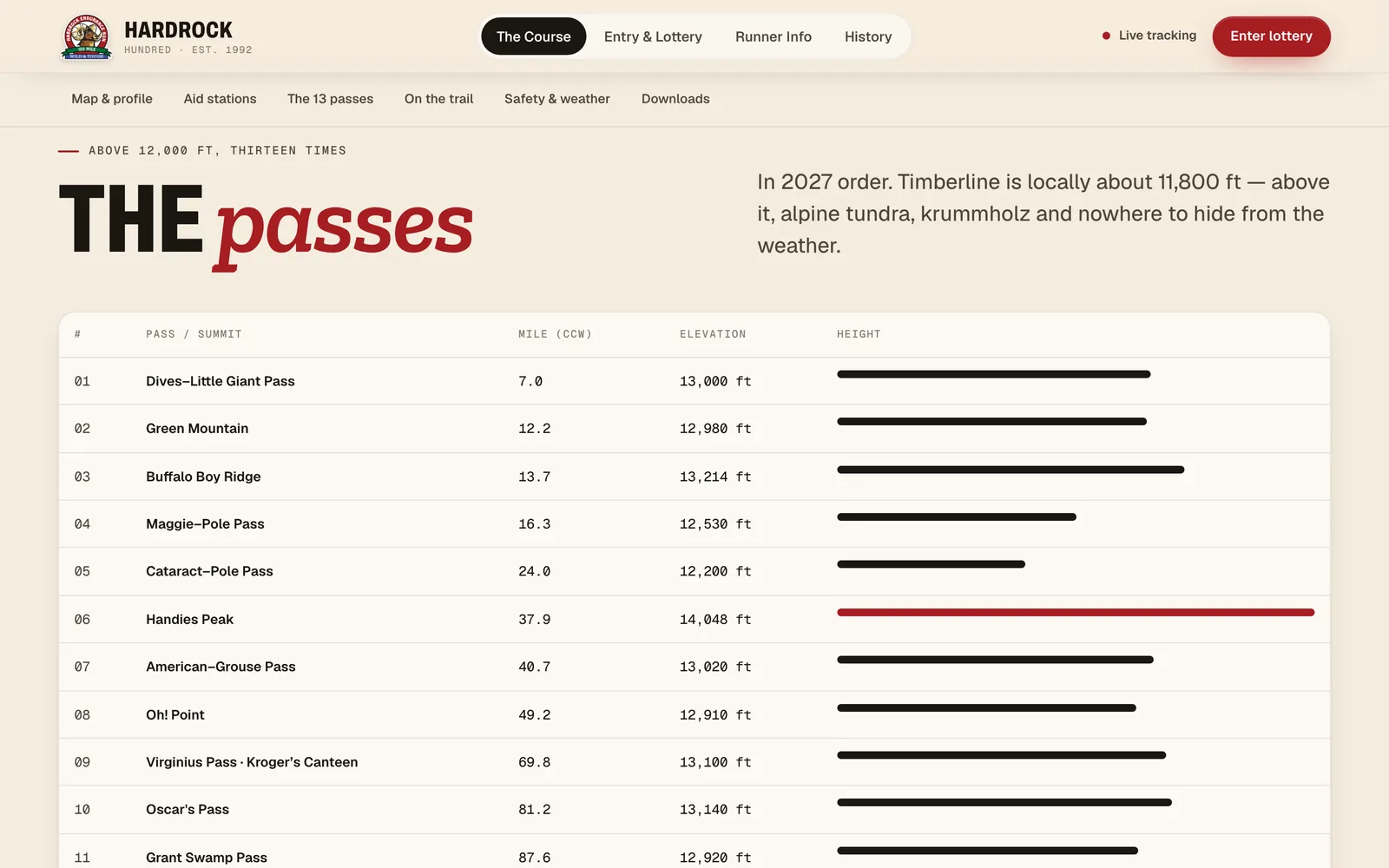Click the 14,048 ft elevation value
Viewport: 1389px width, 868px height.
coord(715,620)
